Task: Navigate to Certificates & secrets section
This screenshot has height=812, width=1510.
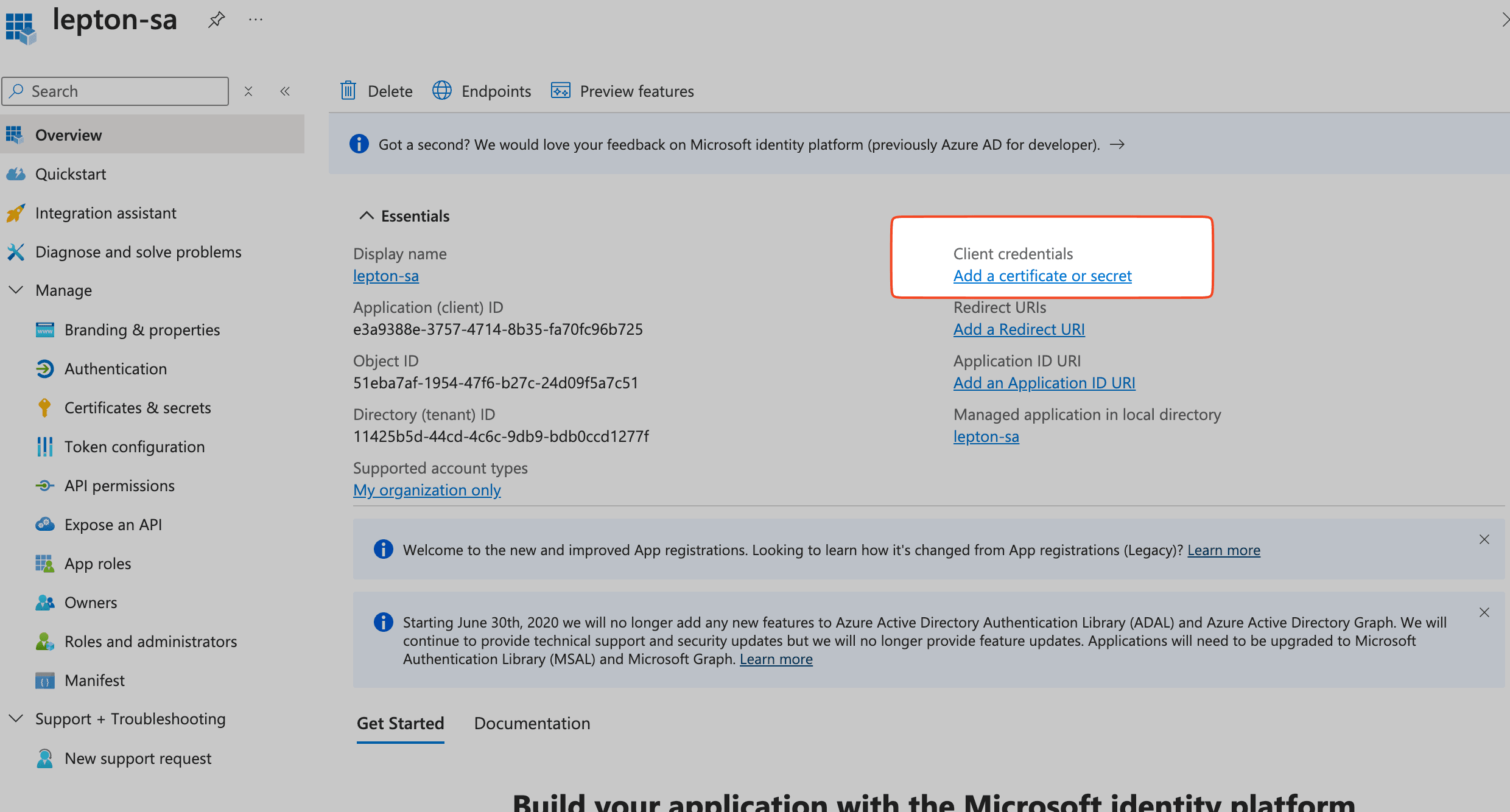Action: [x=138, y=407]
